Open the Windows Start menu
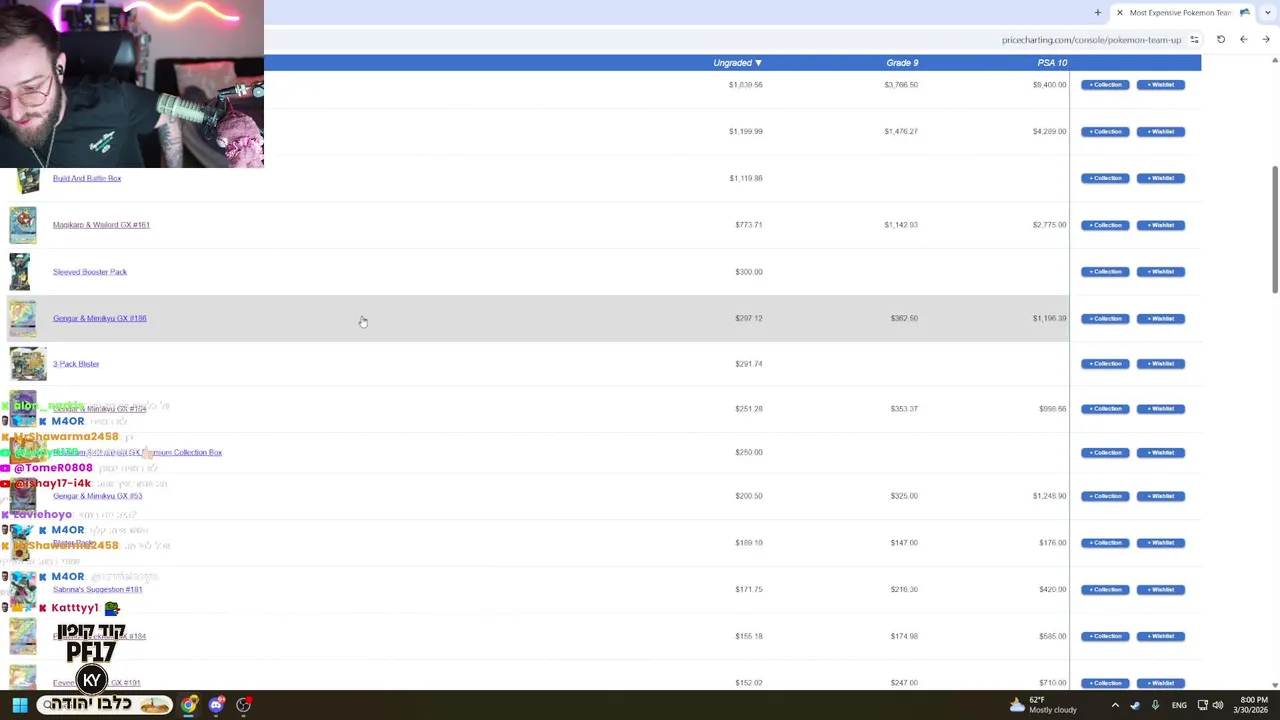This screenshot has width=1280, height=720. (x=20, y=705)
